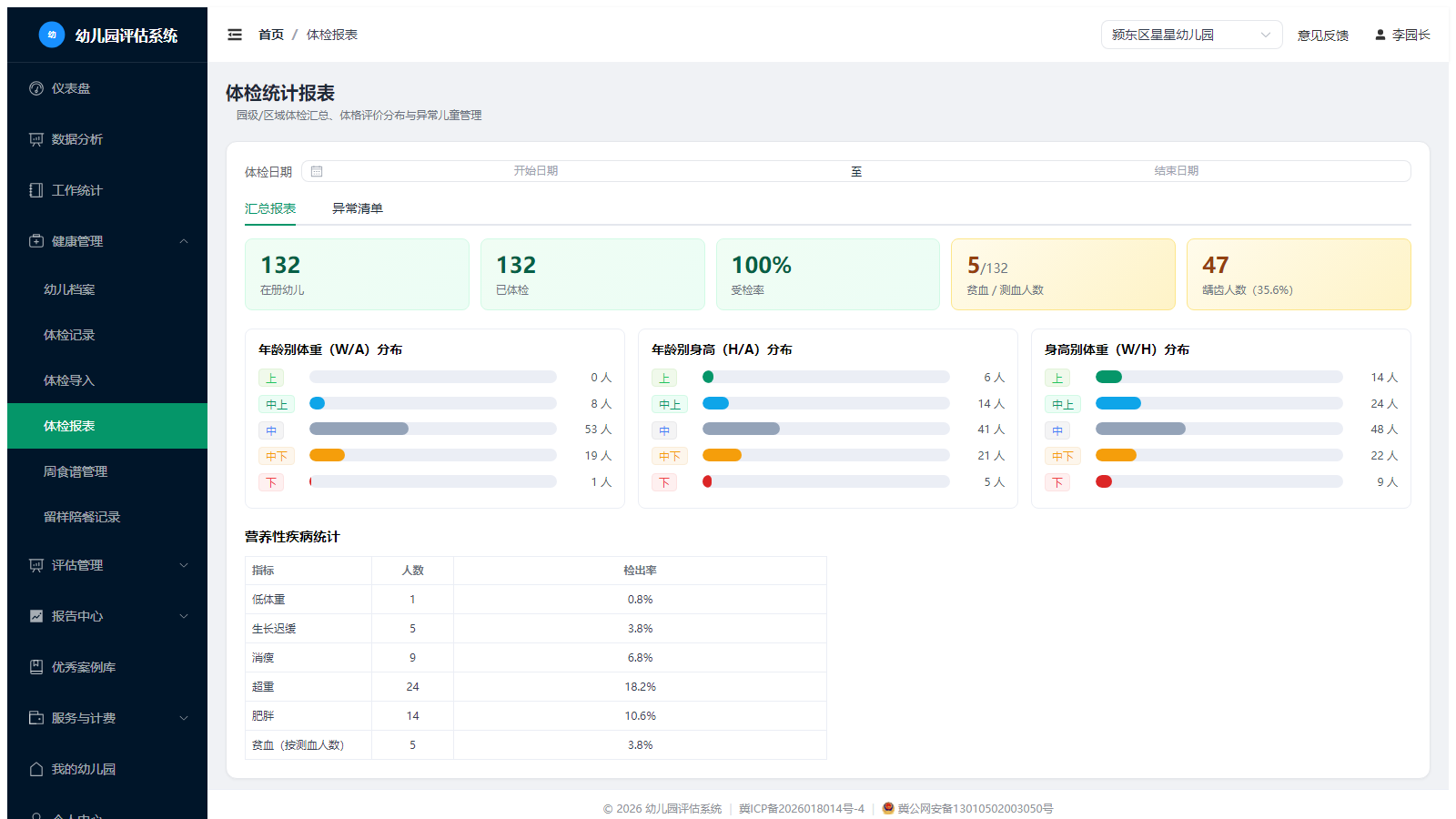Image resolution: width=1456 pixels, height=819 pixels.
Task: Select the 体检报表 menu item
Action: 107,426
